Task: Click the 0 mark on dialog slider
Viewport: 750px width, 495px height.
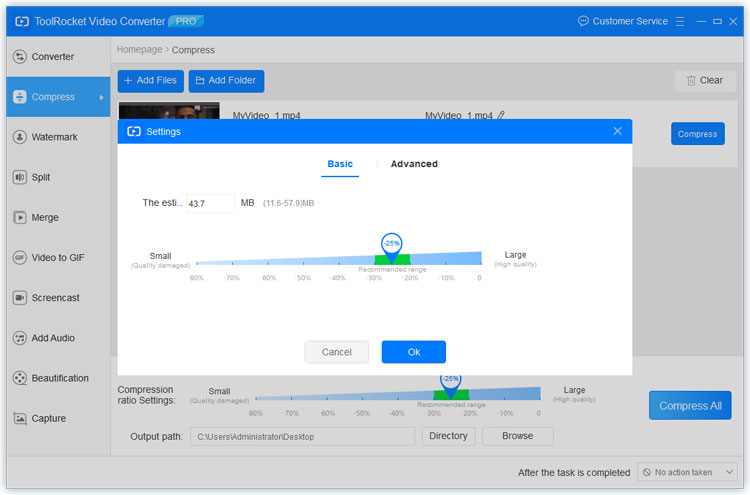Action: (479, 277)
